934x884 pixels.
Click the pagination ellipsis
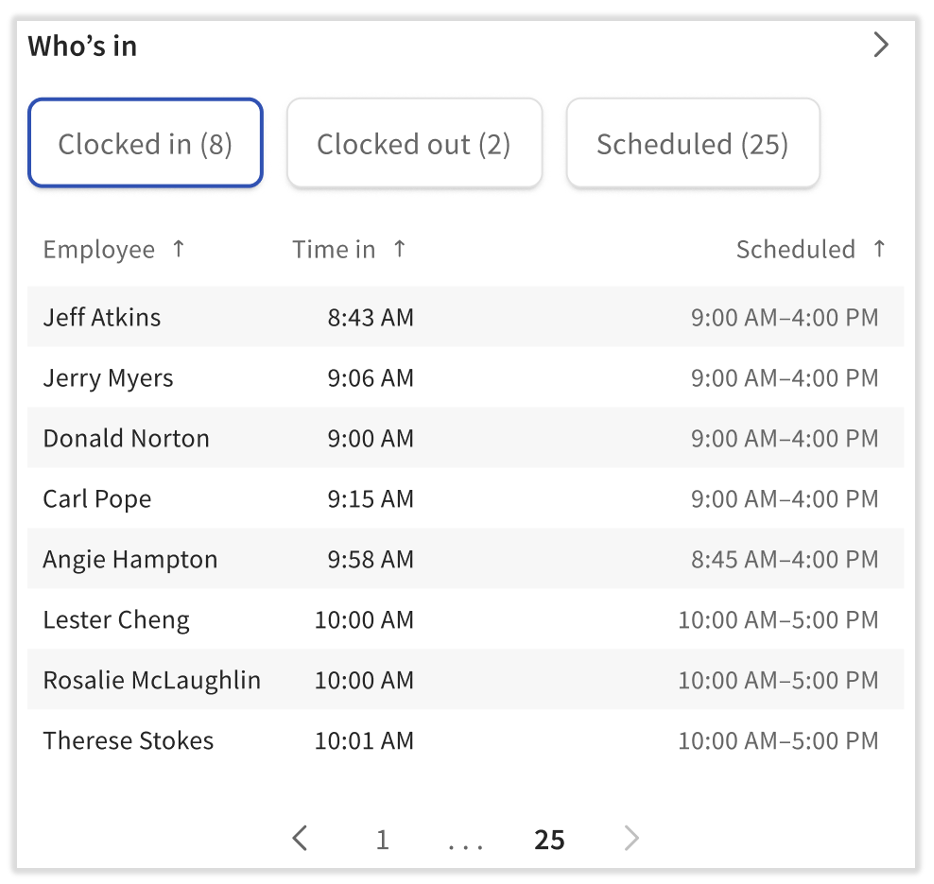pyautogui.click(x=465, y=842)
